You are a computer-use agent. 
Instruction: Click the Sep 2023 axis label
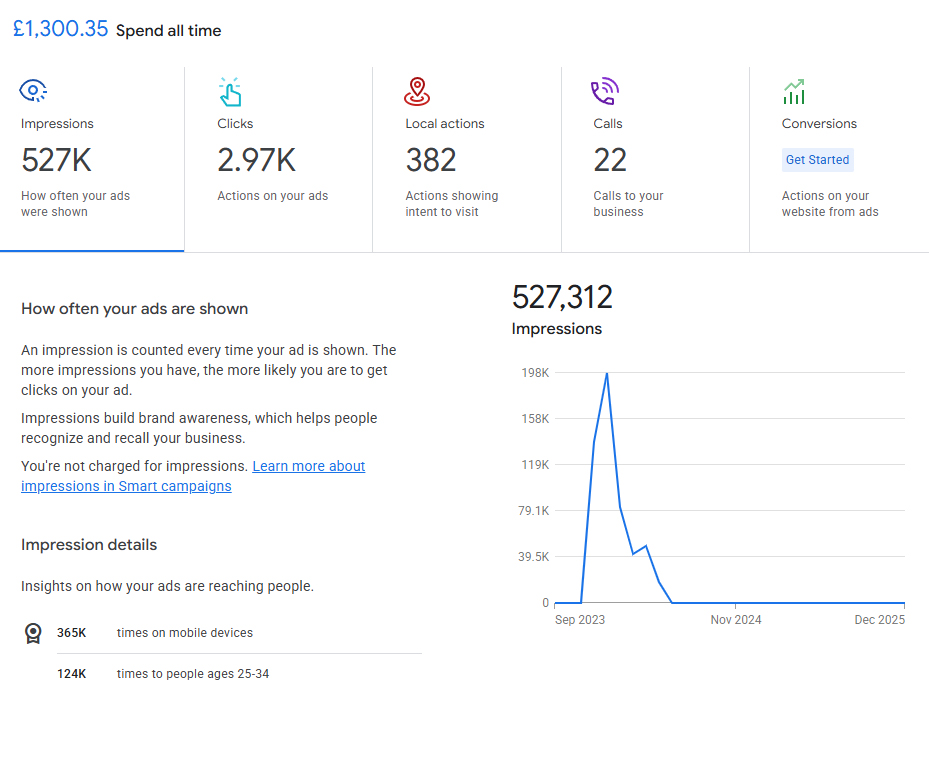[x=580, y=620]
